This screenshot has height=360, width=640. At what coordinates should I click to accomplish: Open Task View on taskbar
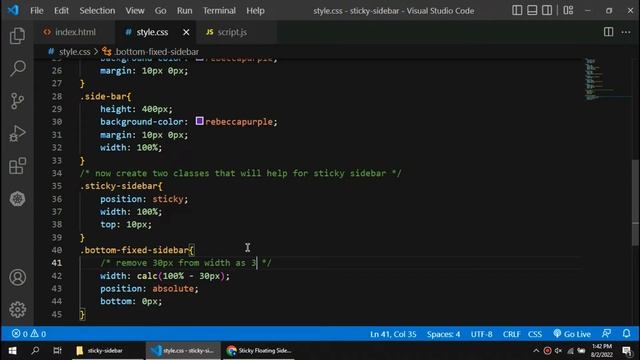point(57,351)
